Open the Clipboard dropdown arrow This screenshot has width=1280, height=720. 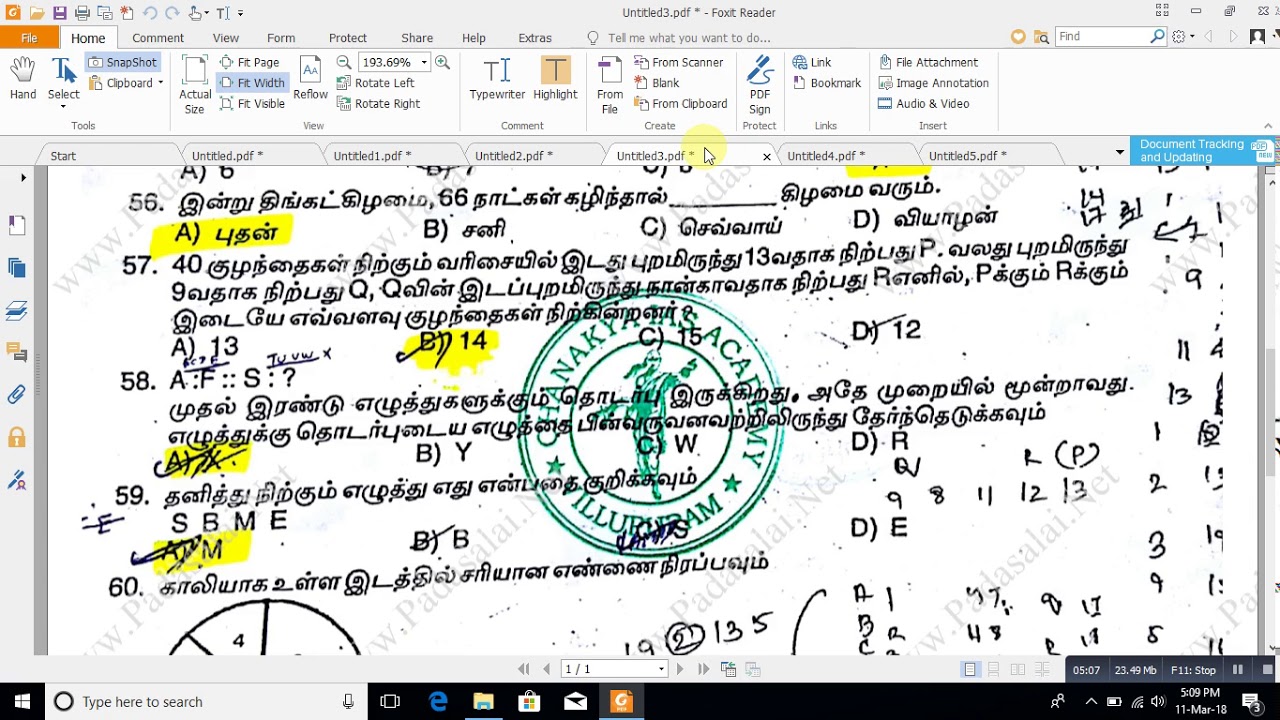(160, 83)
